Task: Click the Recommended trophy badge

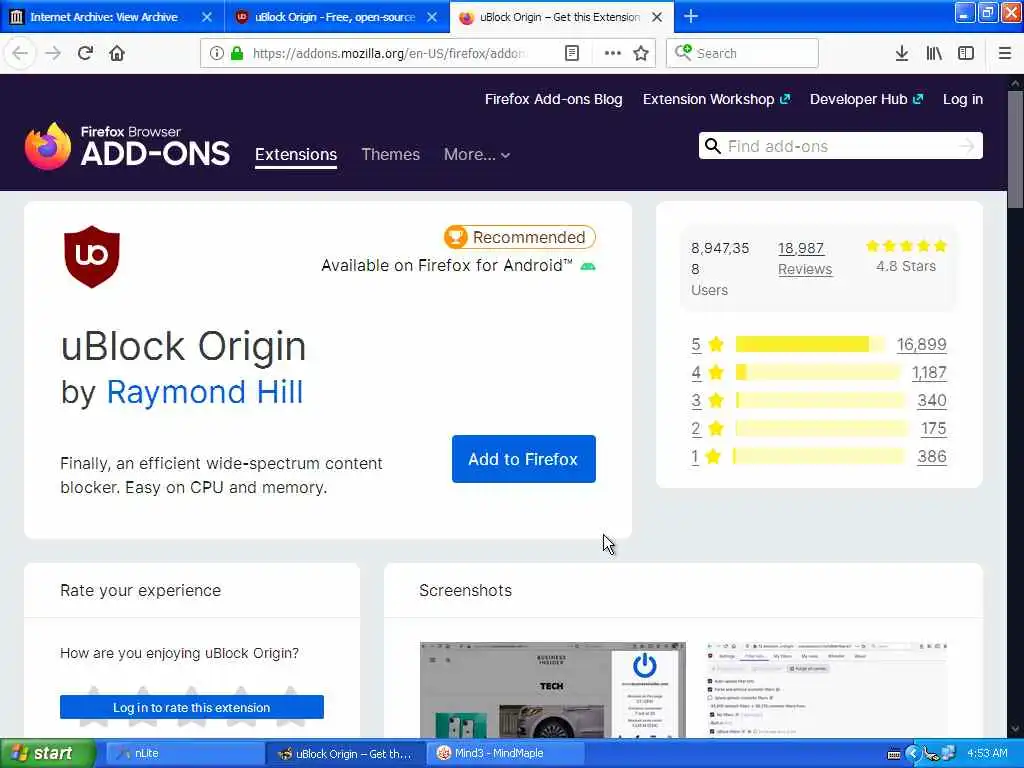Action: coord(519,237)
